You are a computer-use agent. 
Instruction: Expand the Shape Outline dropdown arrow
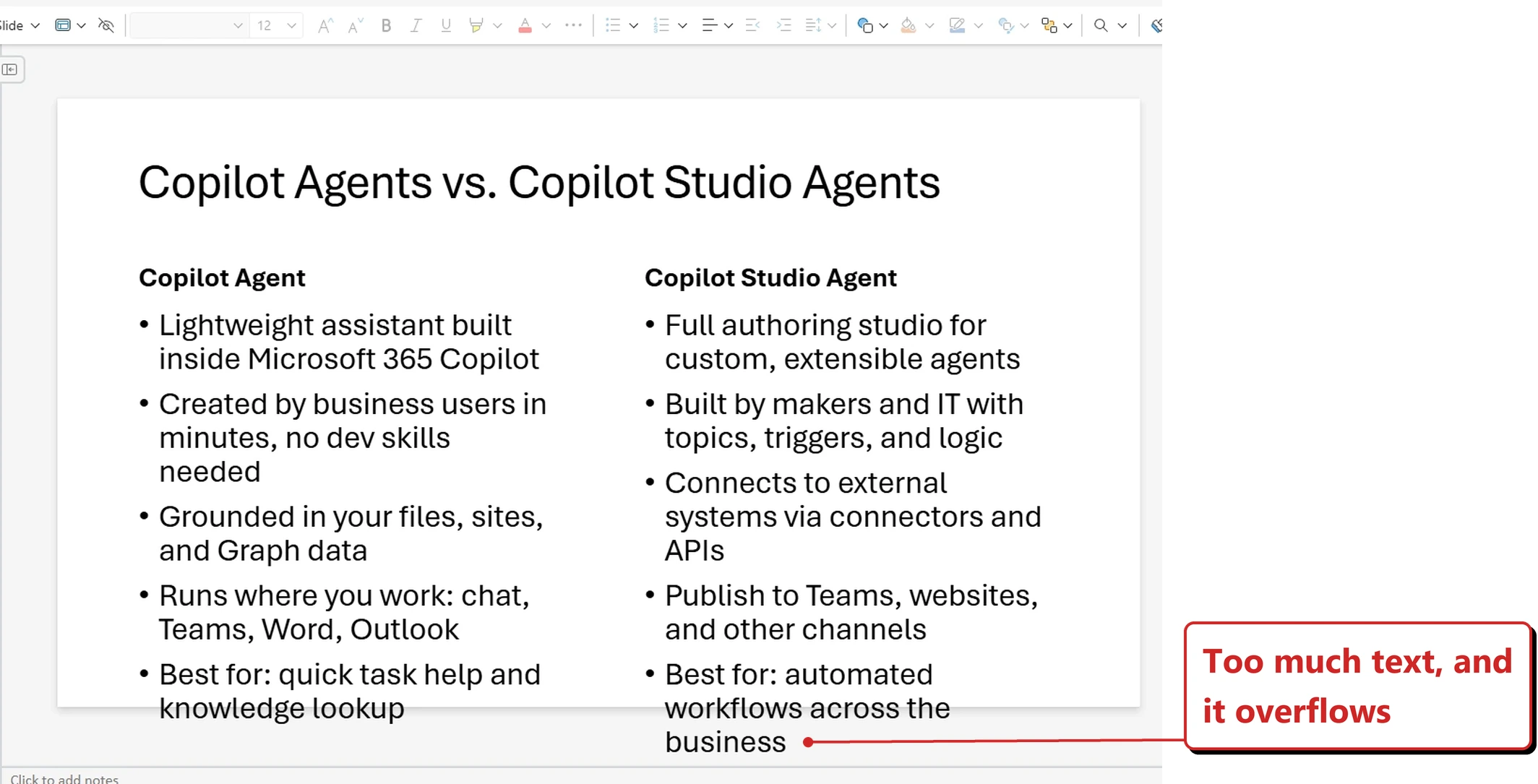click(x=979, y=25)
